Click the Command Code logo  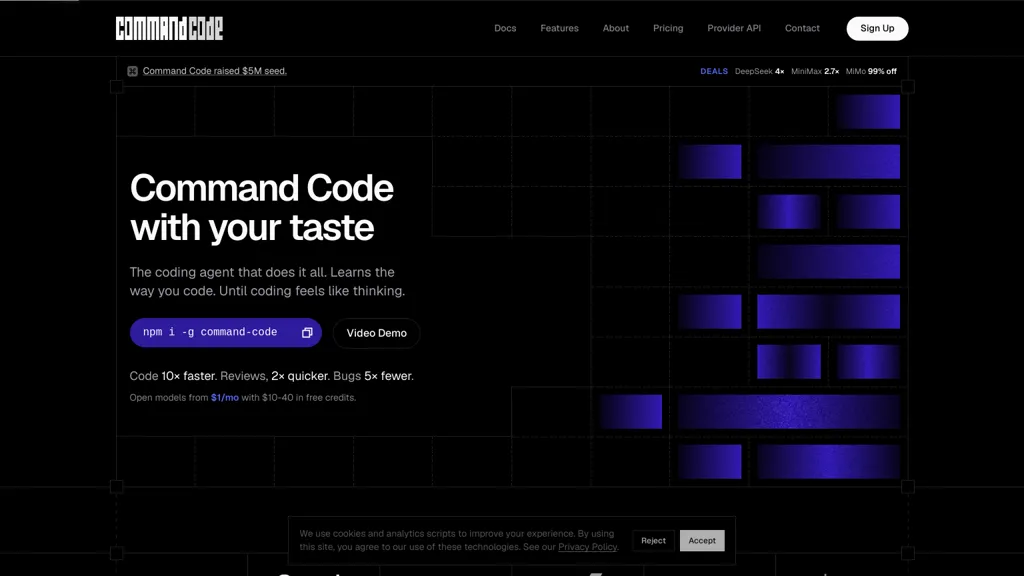(x=169, y=28)
